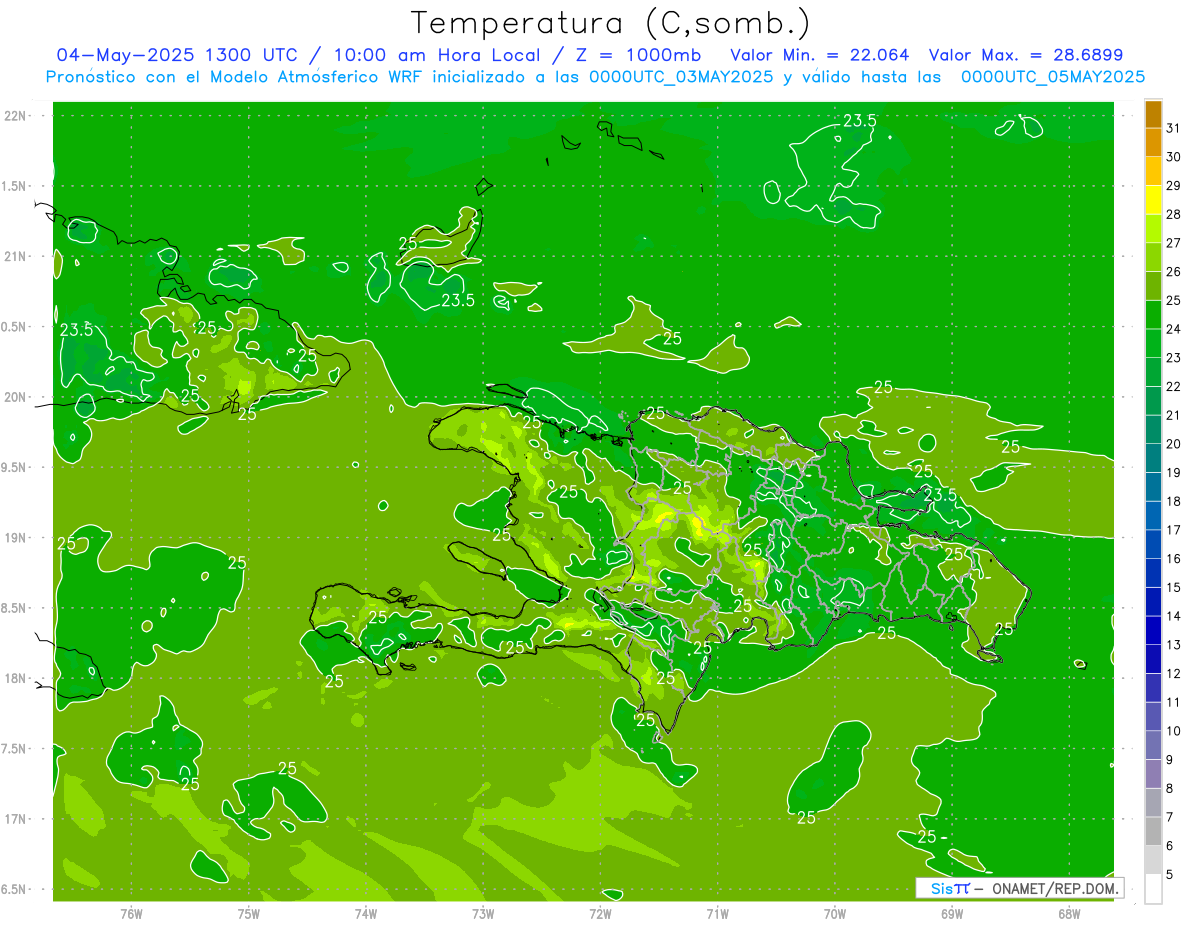This screenshot has height=927, width=1200.
Task: Click the latitude label 8.5N
Action: click(x=14, y=608)
